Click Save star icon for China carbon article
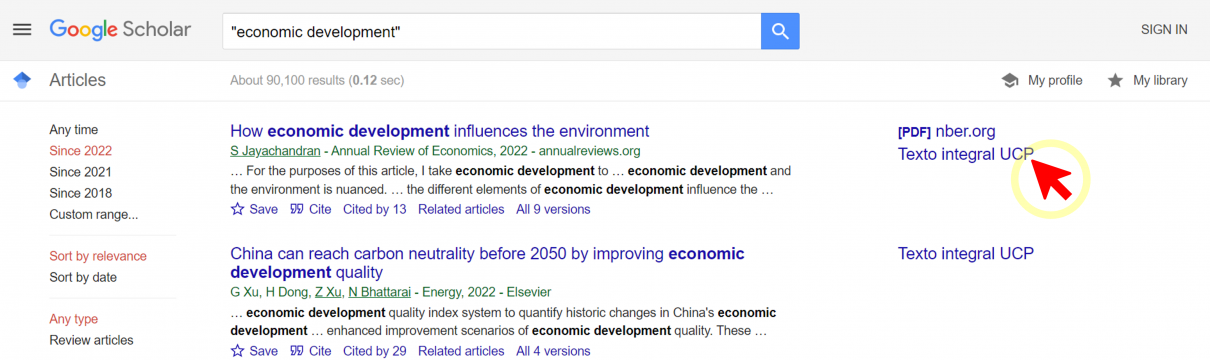 tap(238, 351)
